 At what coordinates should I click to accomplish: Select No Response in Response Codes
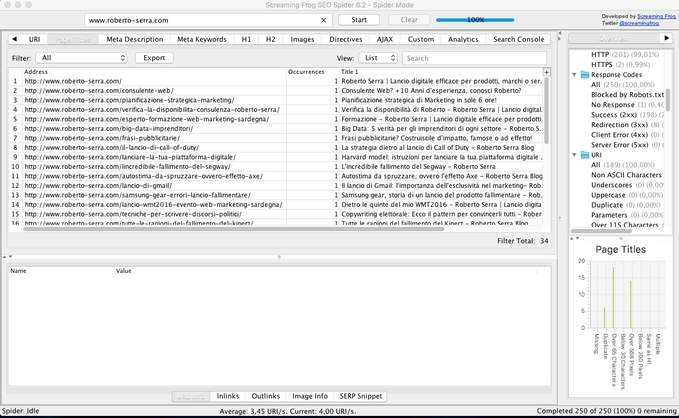click(613, 105)
